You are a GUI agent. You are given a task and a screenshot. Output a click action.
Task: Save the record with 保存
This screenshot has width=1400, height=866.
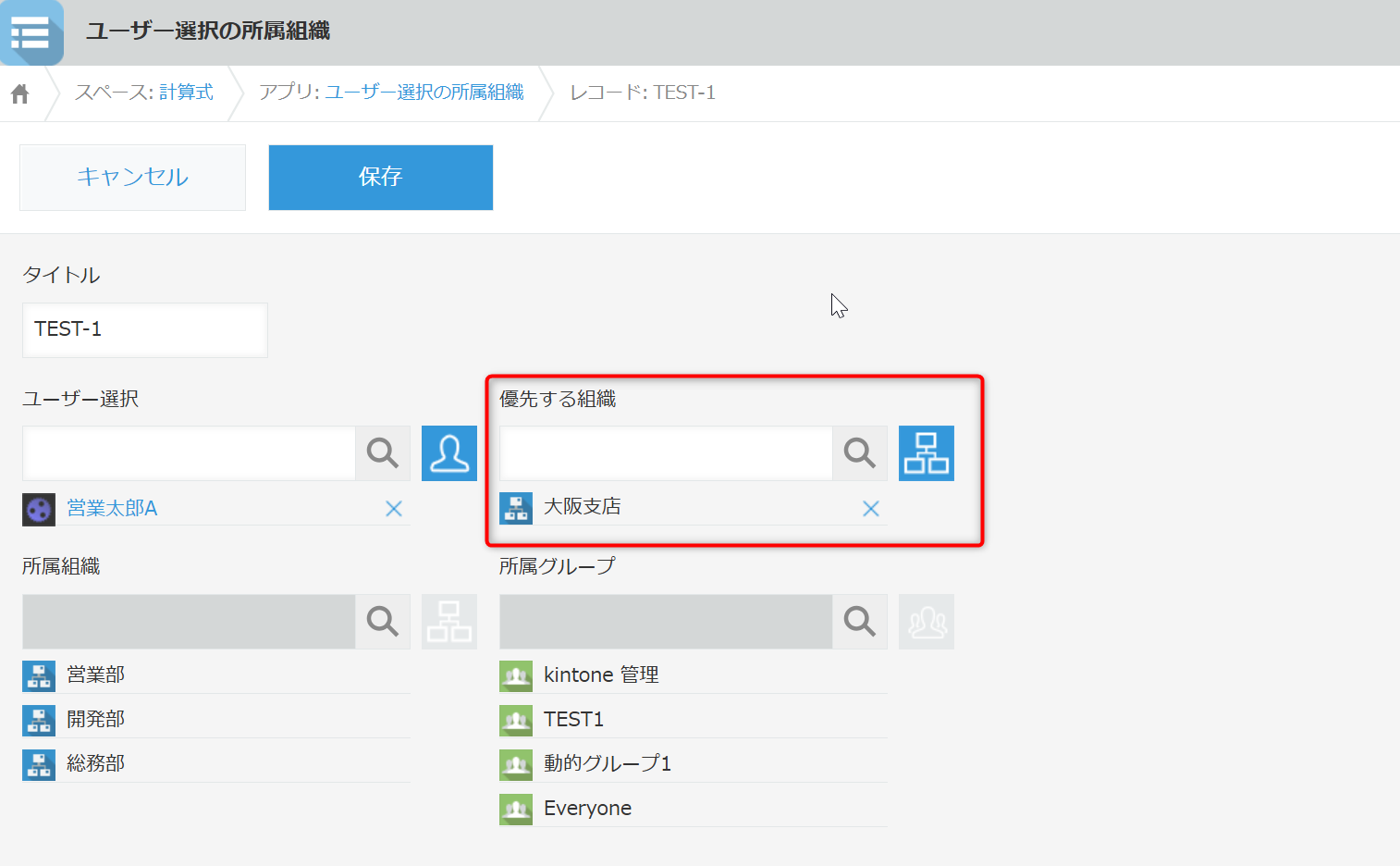(380, 177)
